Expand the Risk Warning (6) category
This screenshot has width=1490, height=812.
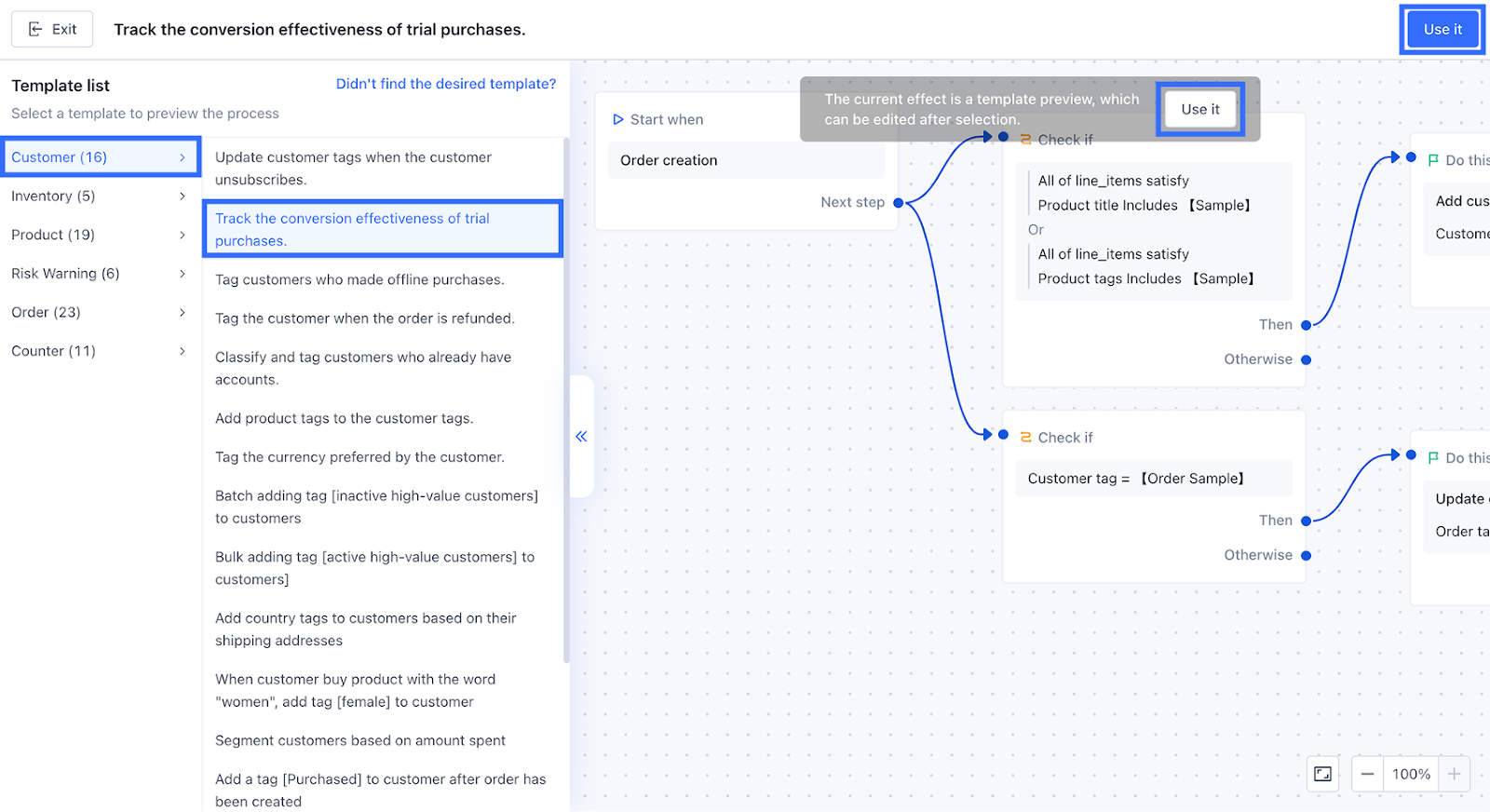coord(98,274)
